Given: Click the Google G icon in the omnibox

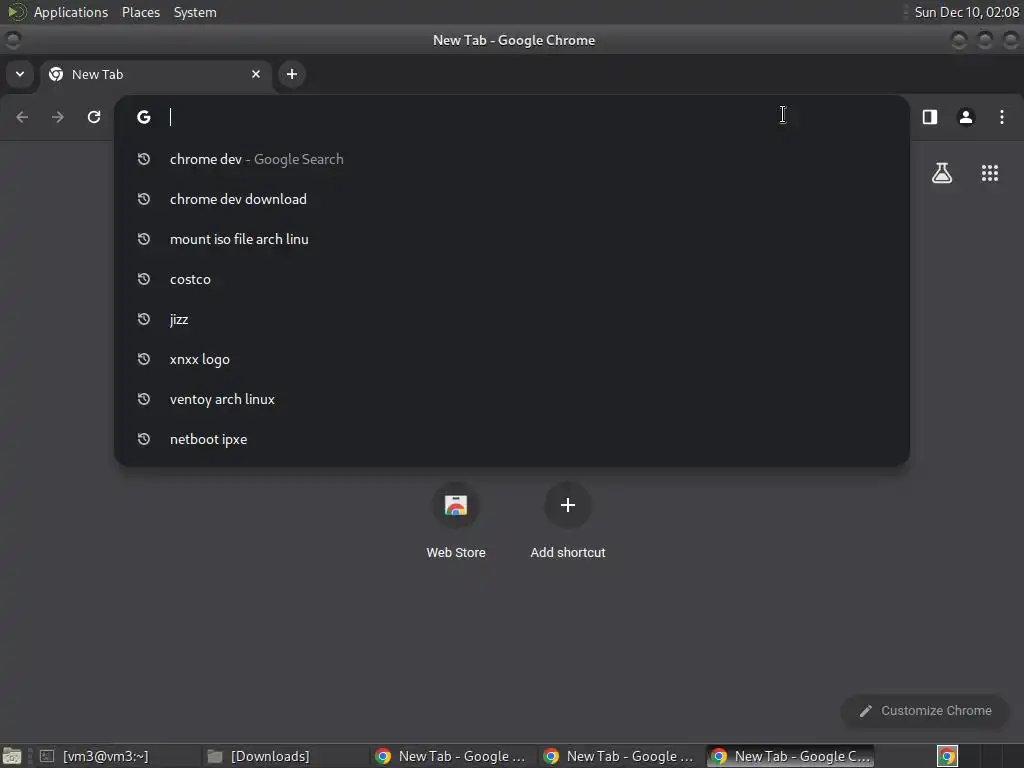Looking at the screenshot, I should click(x=144, y=117).
